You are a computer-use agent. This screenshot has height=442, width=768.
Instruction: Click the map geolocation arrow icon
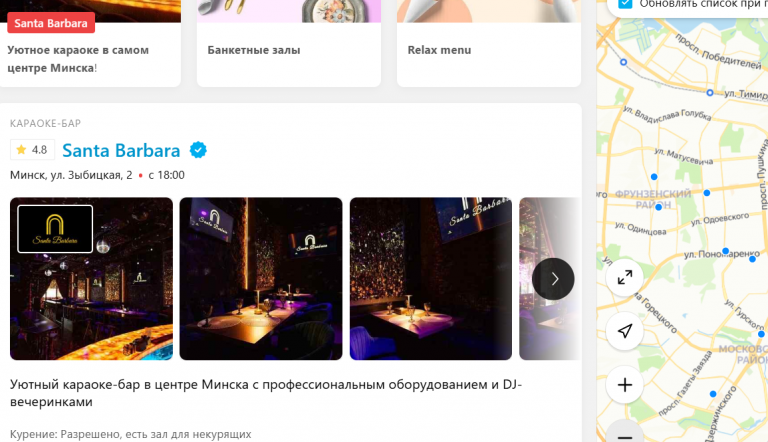point(624,331)
